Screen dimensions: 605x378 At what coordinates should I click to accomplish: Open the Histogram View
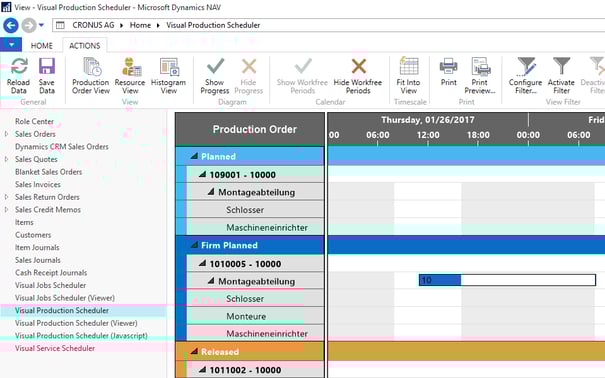(168, 76)
